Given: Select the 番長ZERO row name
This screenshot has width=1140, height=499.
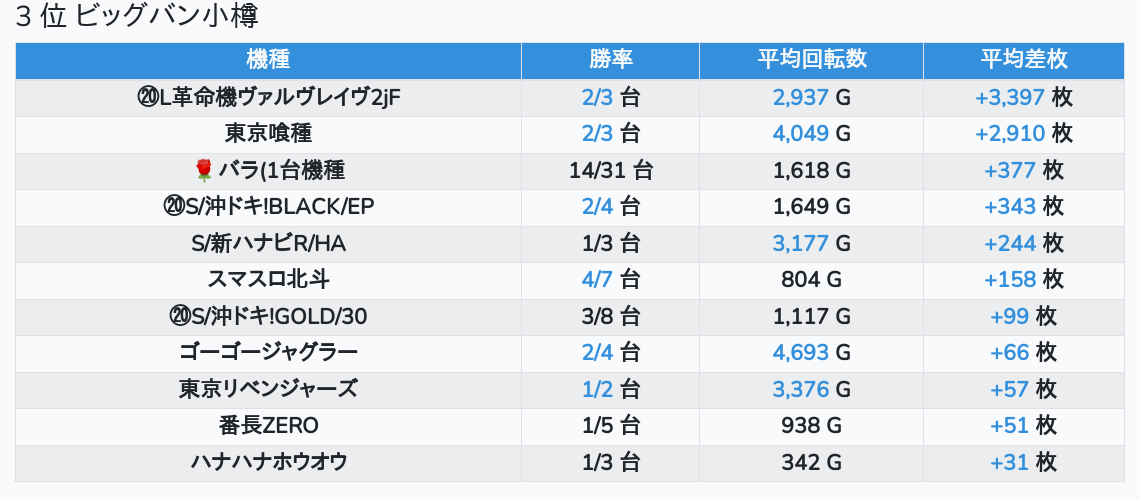Looking at the screenshot, I should (268, 426).
